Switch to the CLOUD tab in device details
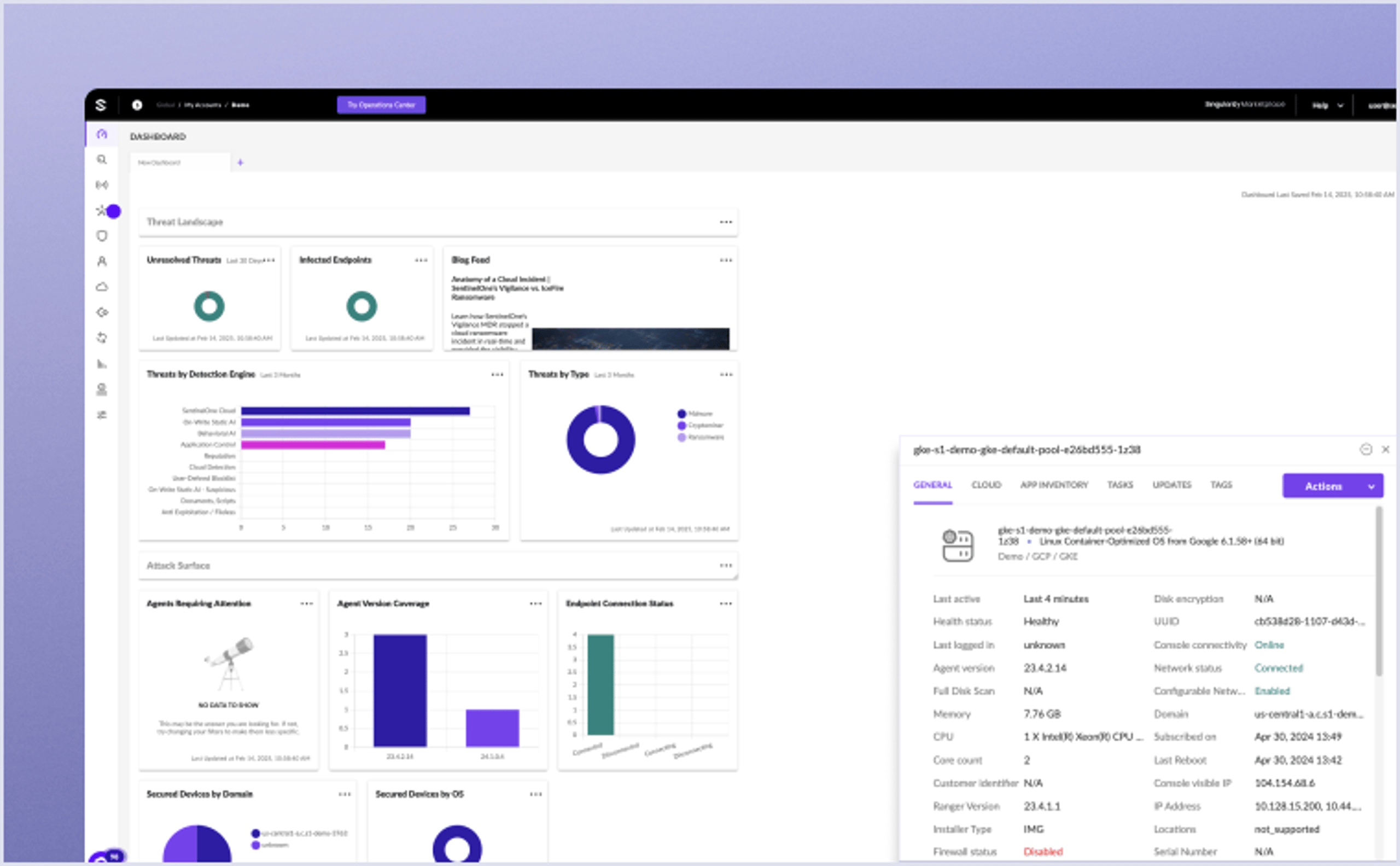 point(986,485)
